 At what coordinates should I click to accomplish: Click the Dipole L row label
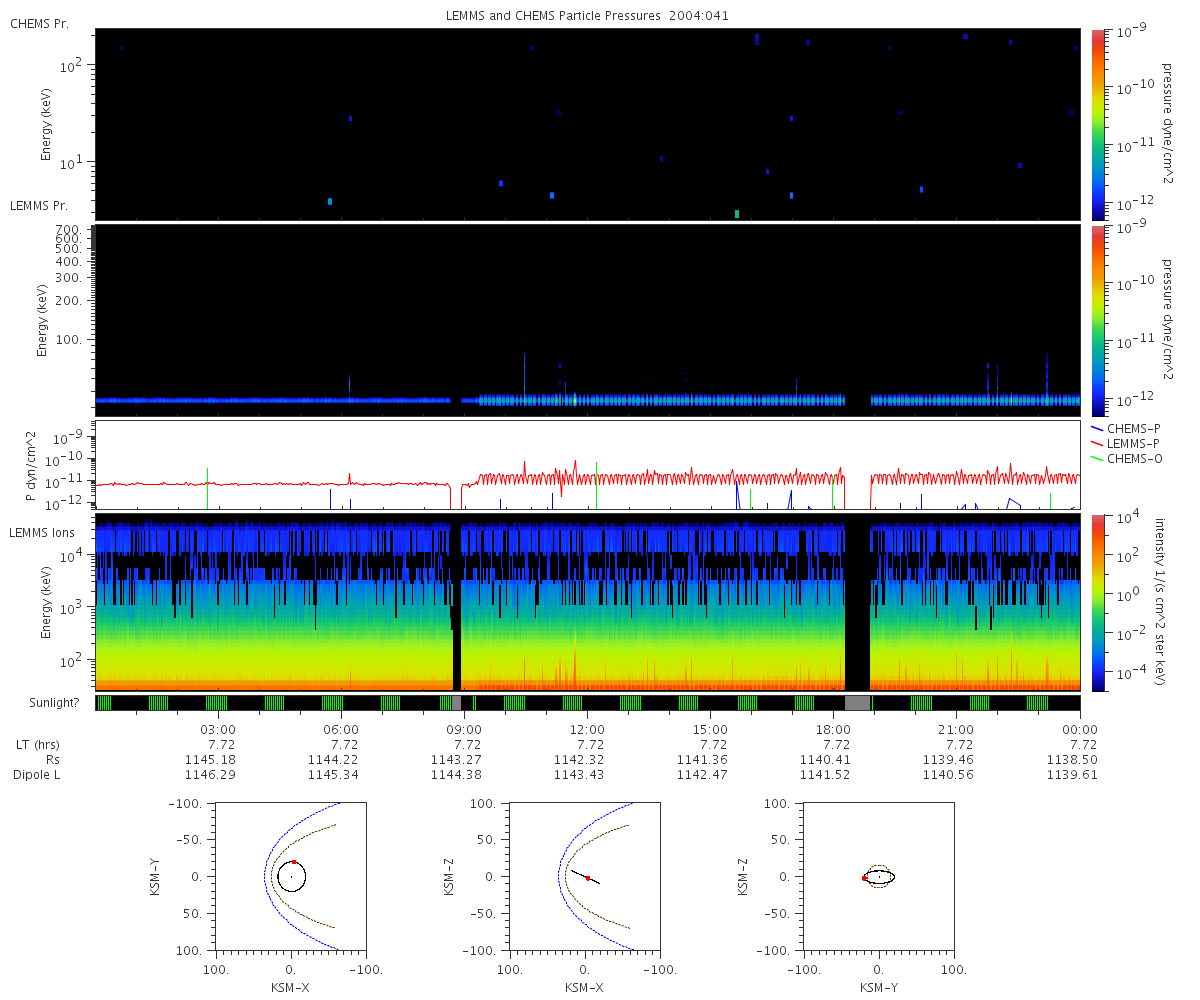(x=38, y=775)
